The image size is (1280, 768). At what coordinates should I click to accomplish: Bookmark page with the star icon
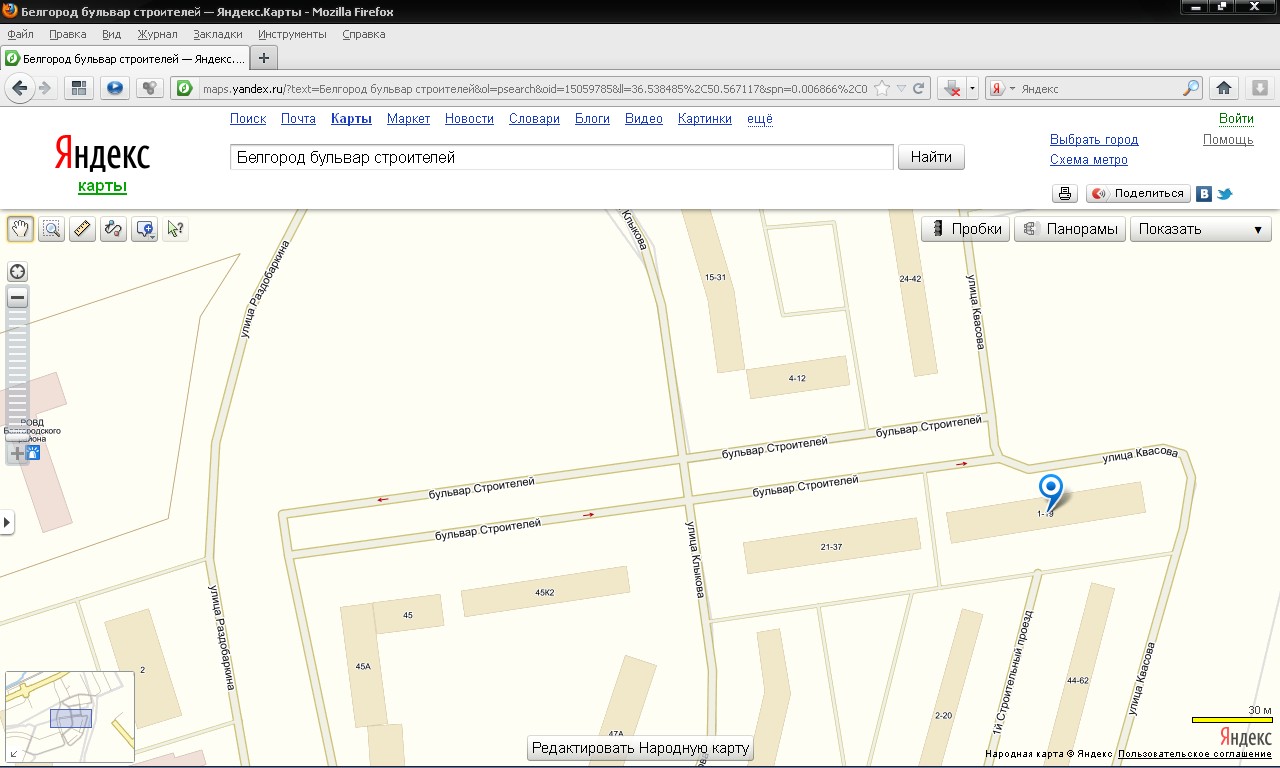point(882,88)
